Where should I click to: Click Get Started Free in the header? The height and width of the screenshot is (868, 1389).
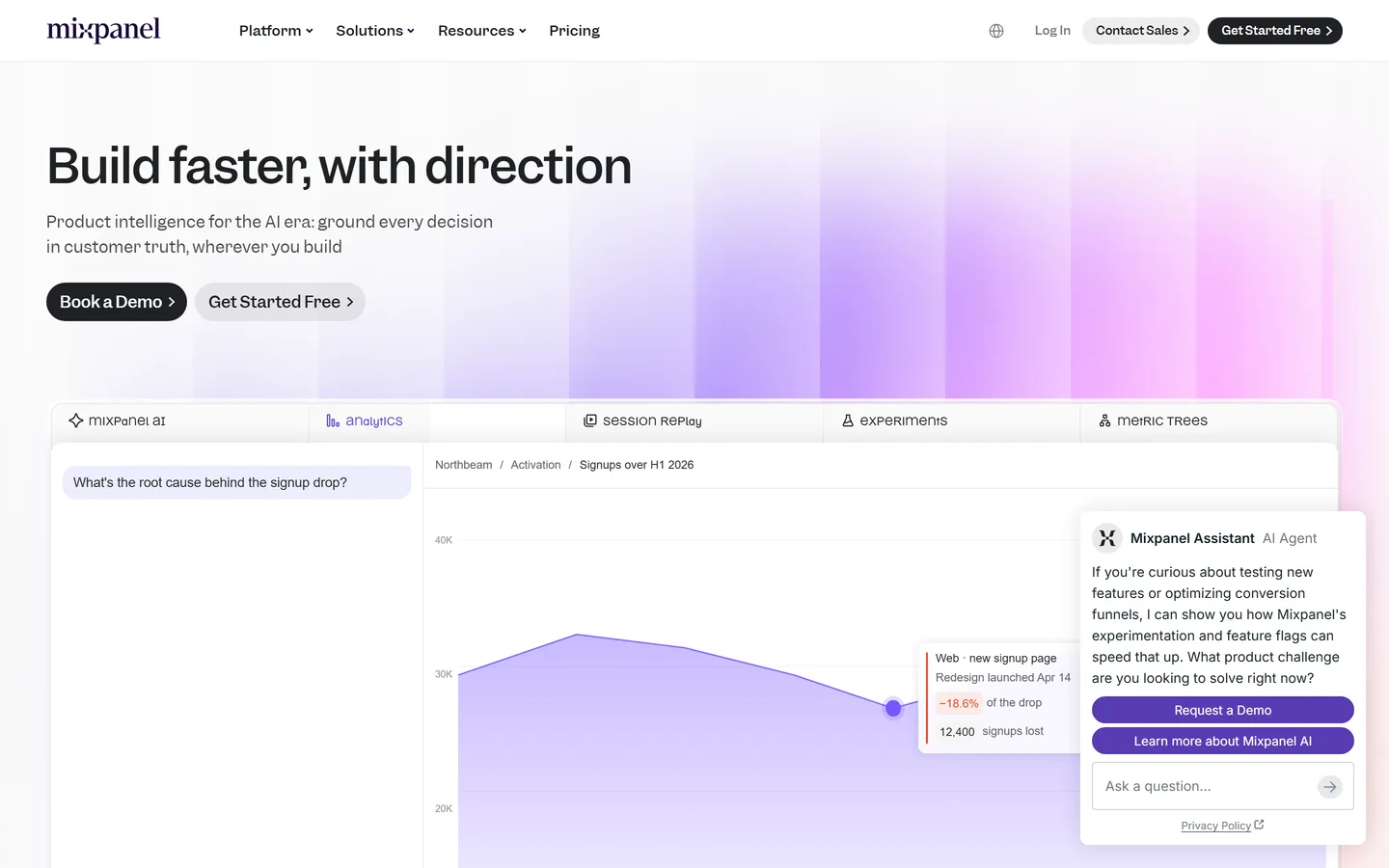1275,31
